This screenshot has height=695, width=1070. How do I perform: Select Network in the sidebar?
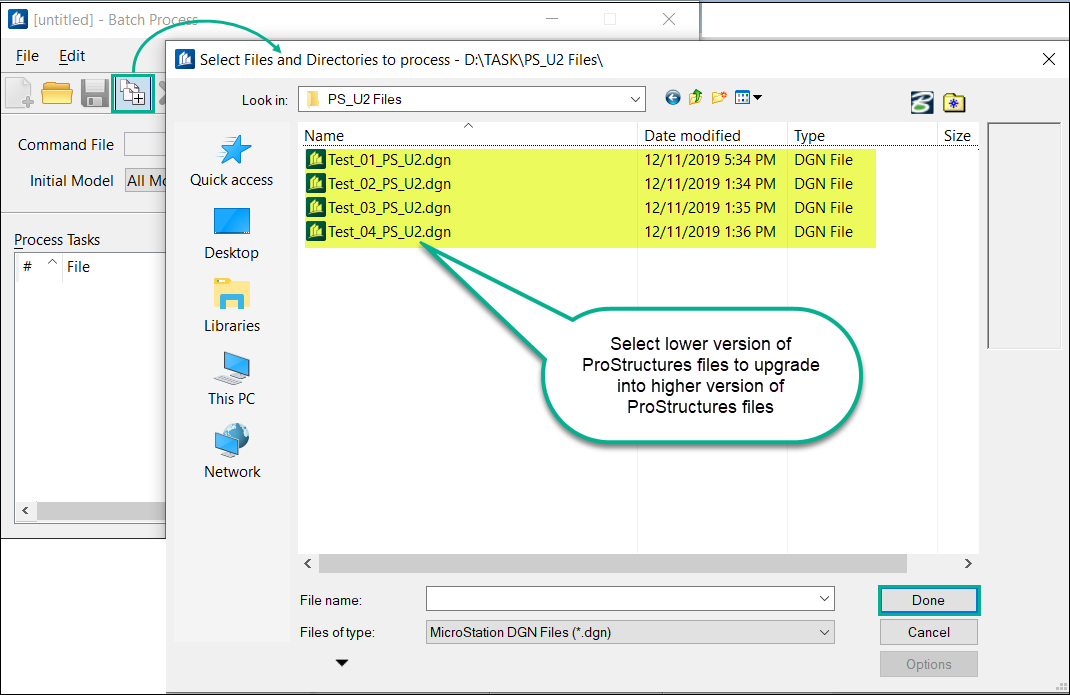click(x=231, y=451)
